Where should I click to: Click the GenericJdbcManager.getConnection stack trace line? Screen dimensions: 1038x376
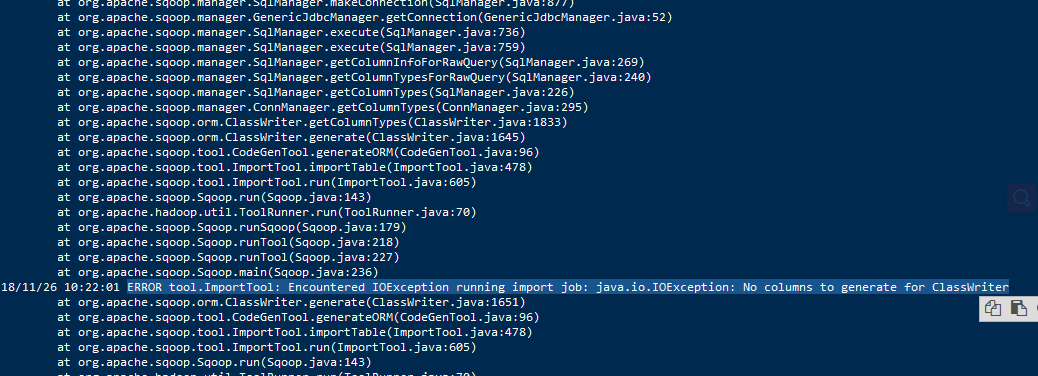(365, 17)
